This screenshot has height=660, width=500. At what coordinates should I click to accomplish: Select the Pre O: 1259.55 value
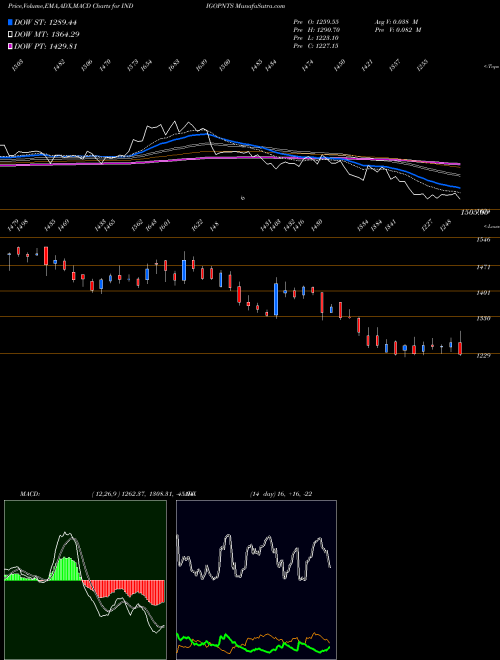tap(316, 21)
